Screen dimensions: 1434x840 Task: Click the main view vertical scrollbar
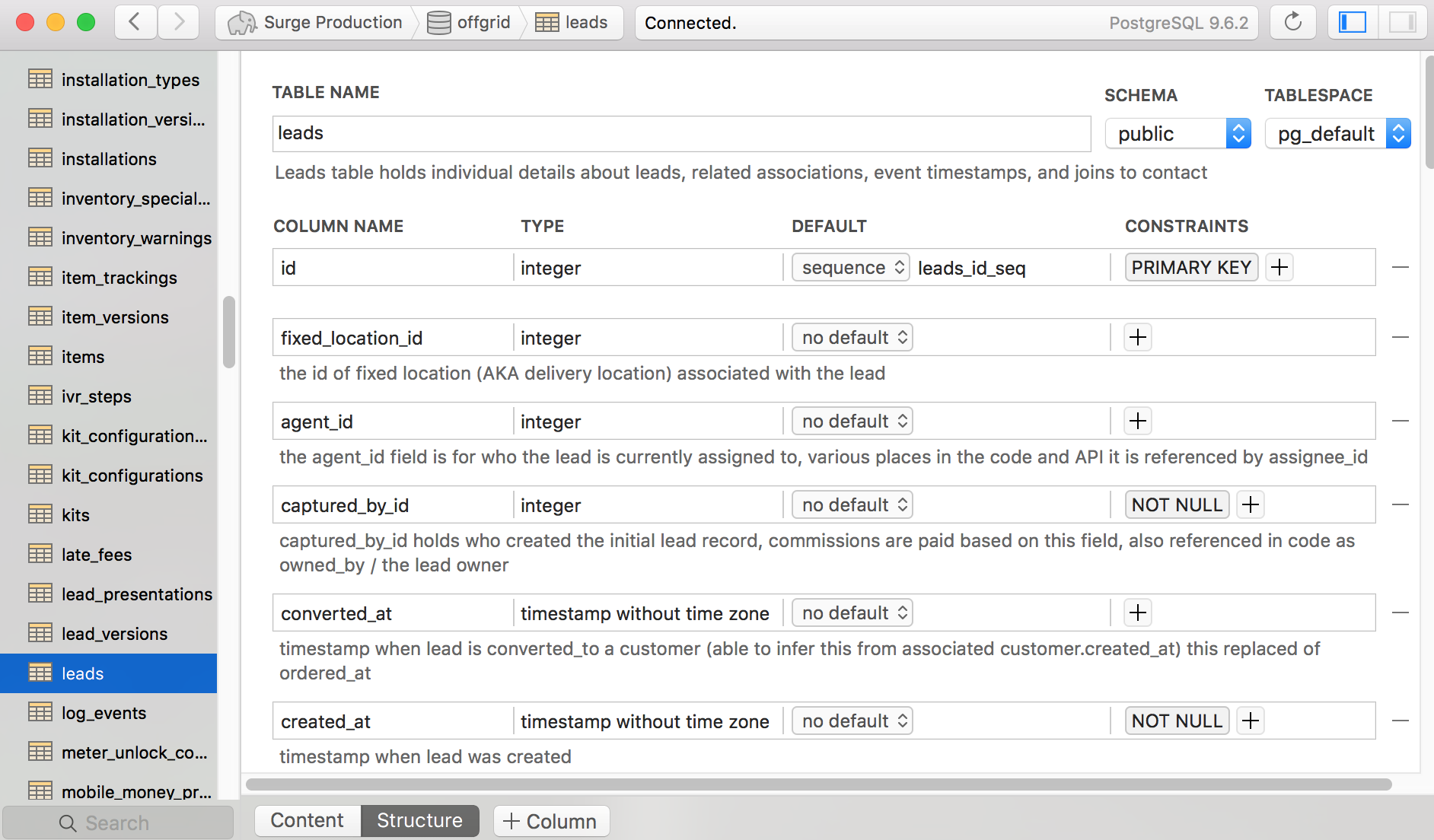tap(1429, 113)
